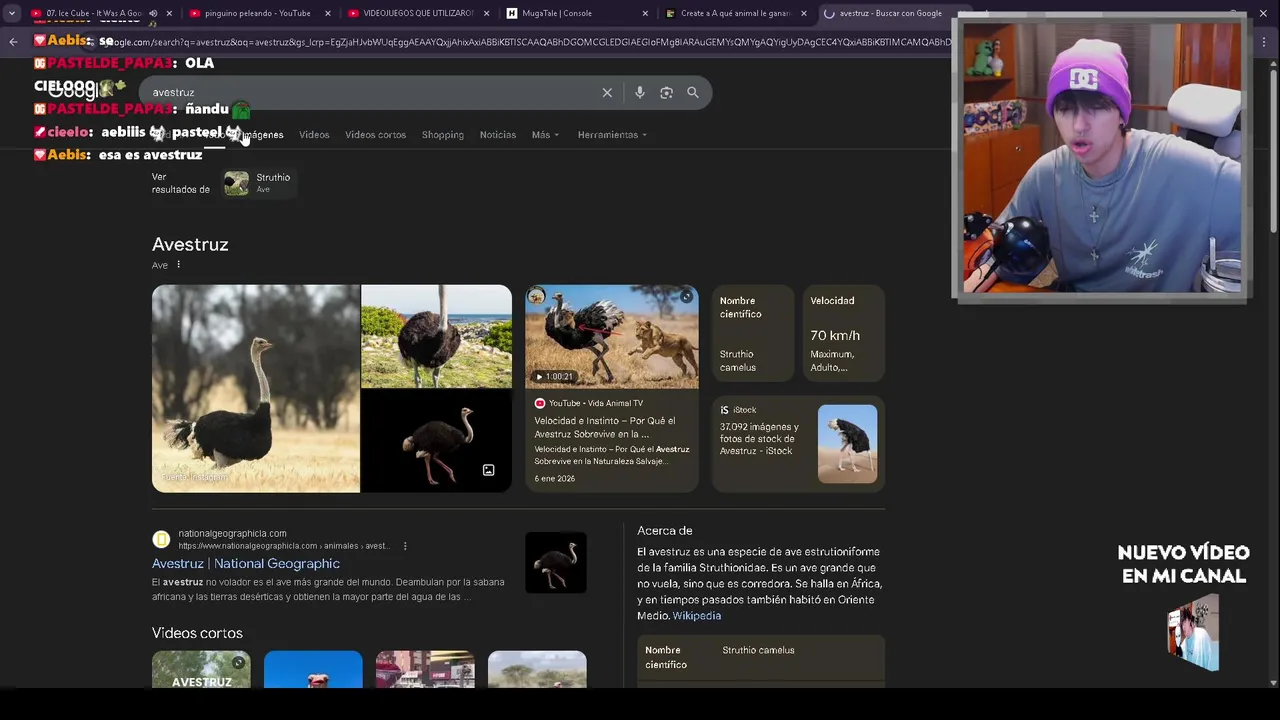This screenshot has height=720, width=1280.
Task: Open the browser tab list chevron
Action: click(11, 13)
